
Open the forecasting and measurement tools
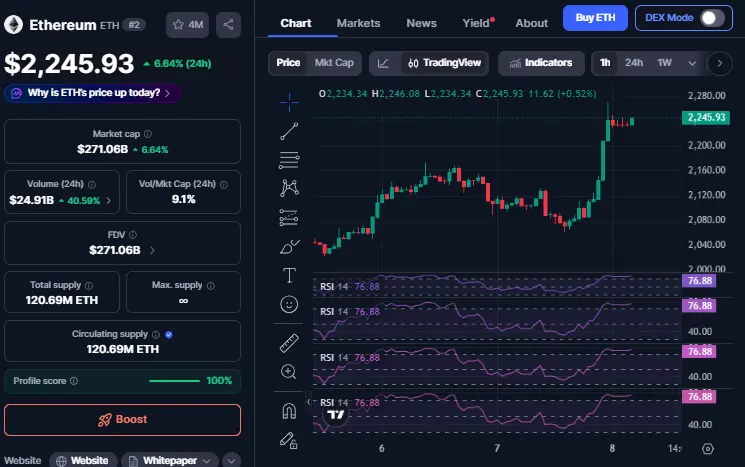289,218
